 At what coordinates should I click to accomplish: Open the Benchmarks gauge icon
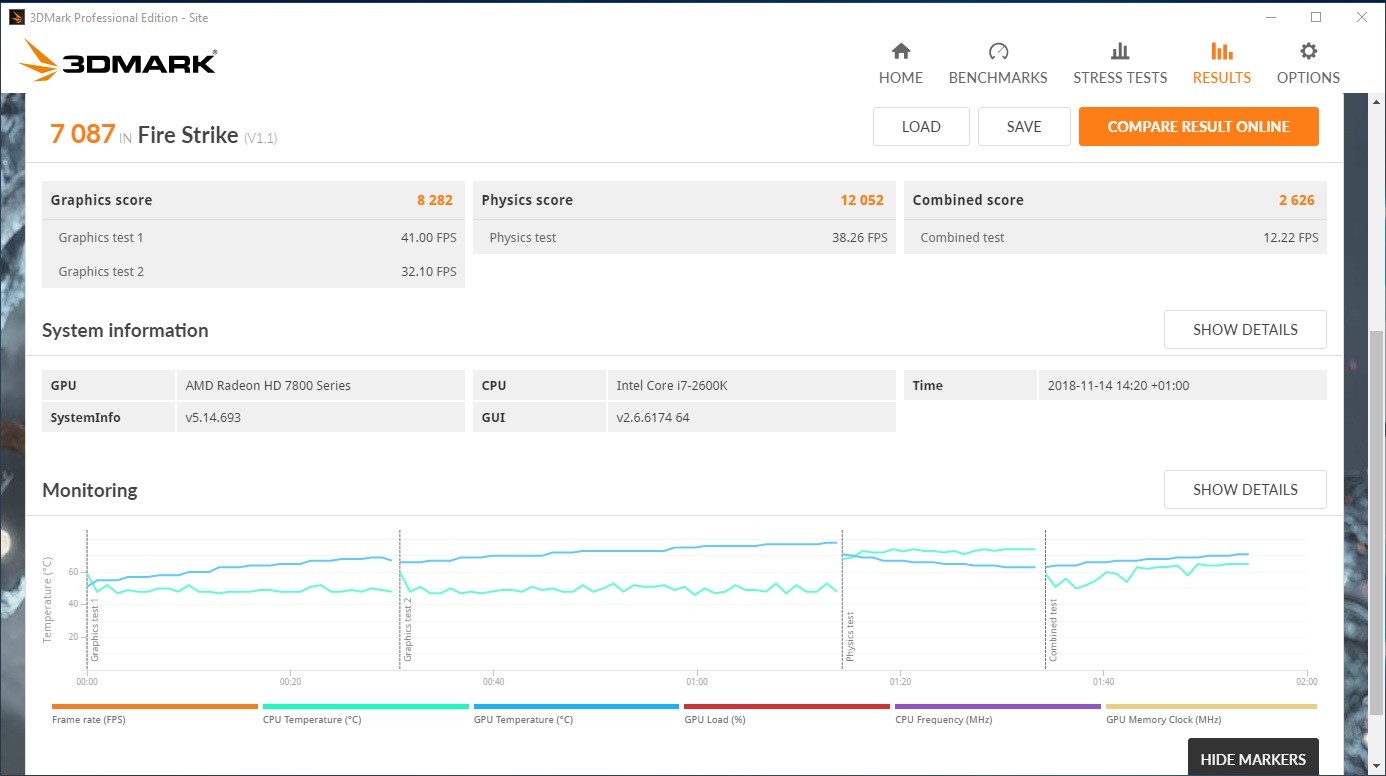[x=998, y=51]
